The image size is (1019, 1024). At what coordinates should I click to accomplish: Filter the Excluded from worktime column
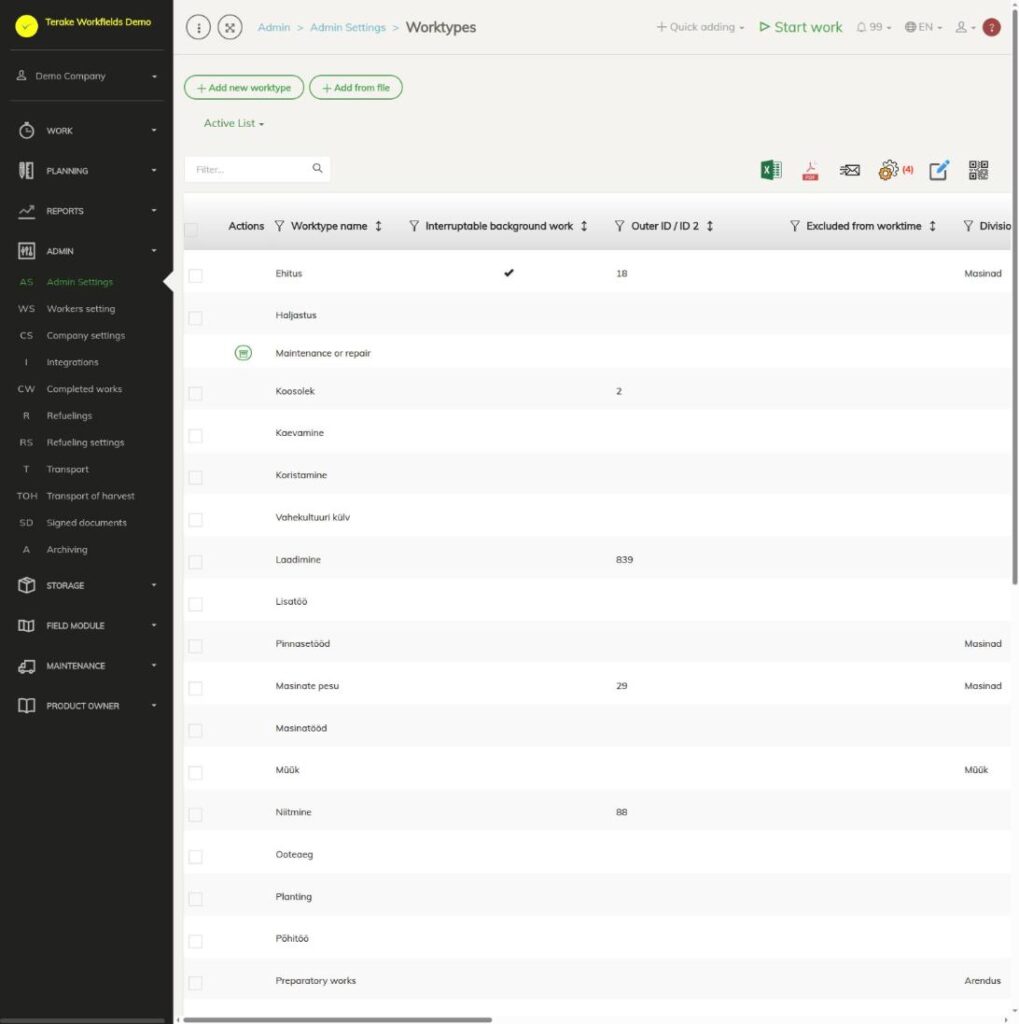[x=795, y=226]
